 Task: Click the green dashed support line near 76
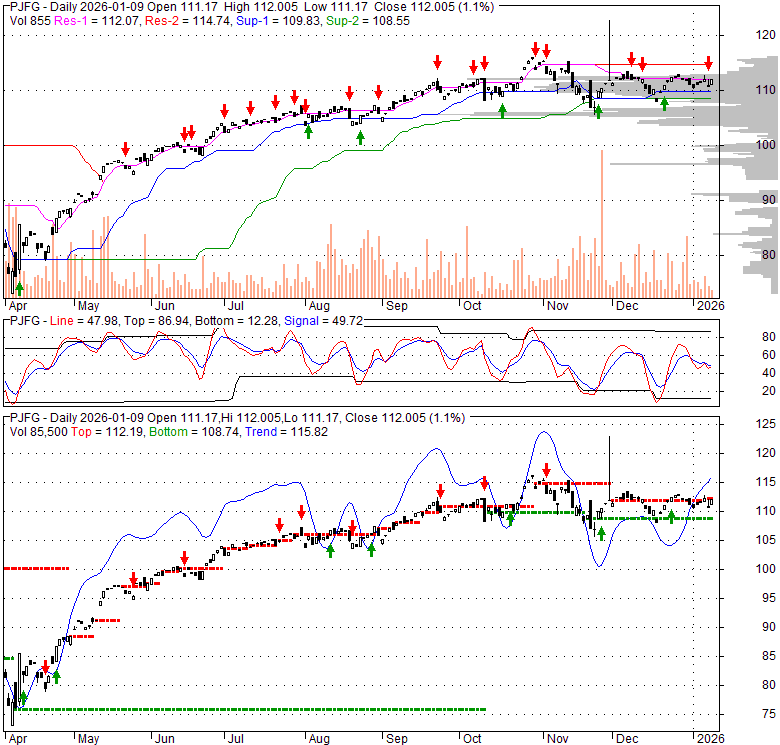point(250,710)
